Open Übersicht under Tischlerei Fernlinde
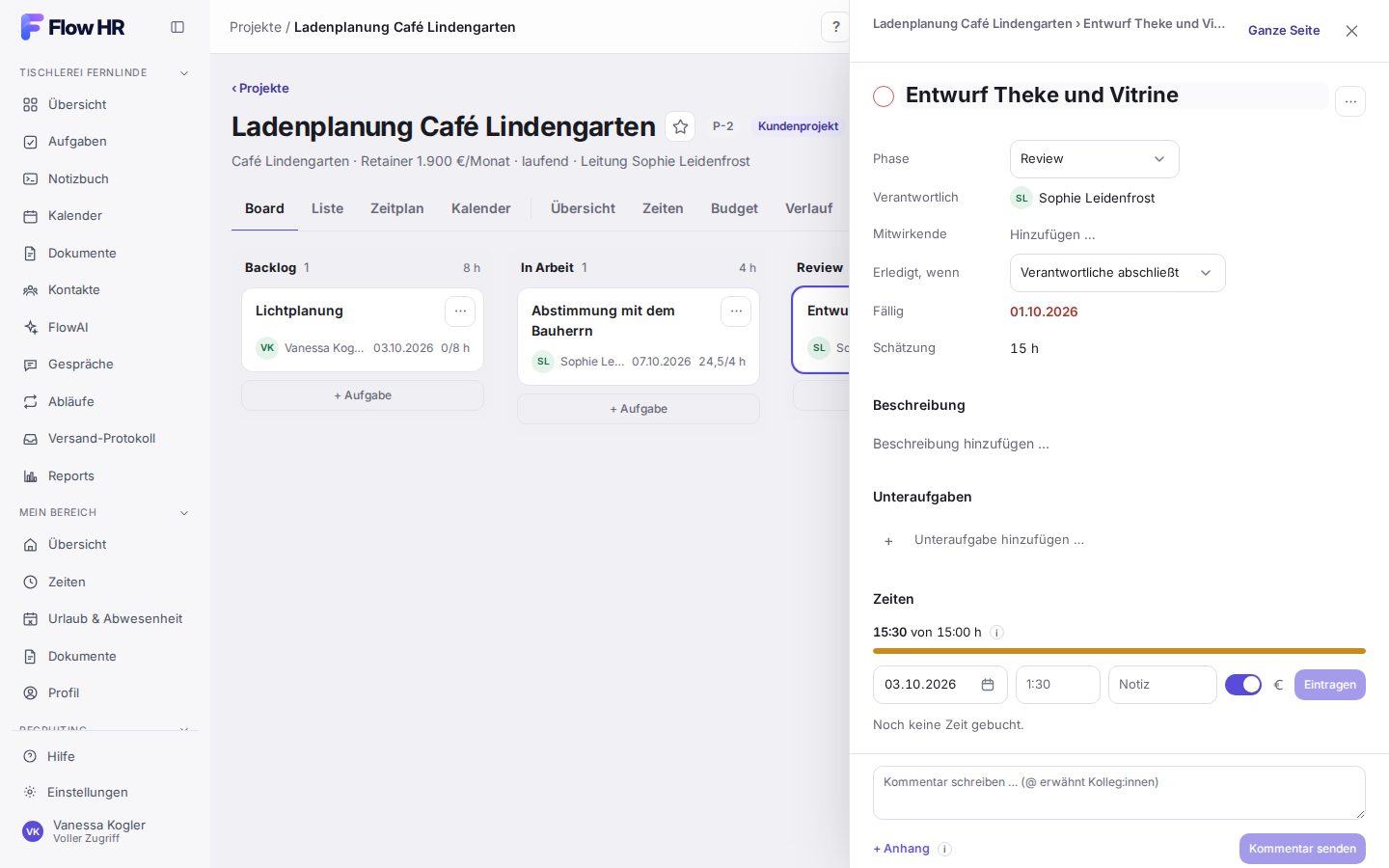This screenshot has height=868, width=1389. [105, 104]
